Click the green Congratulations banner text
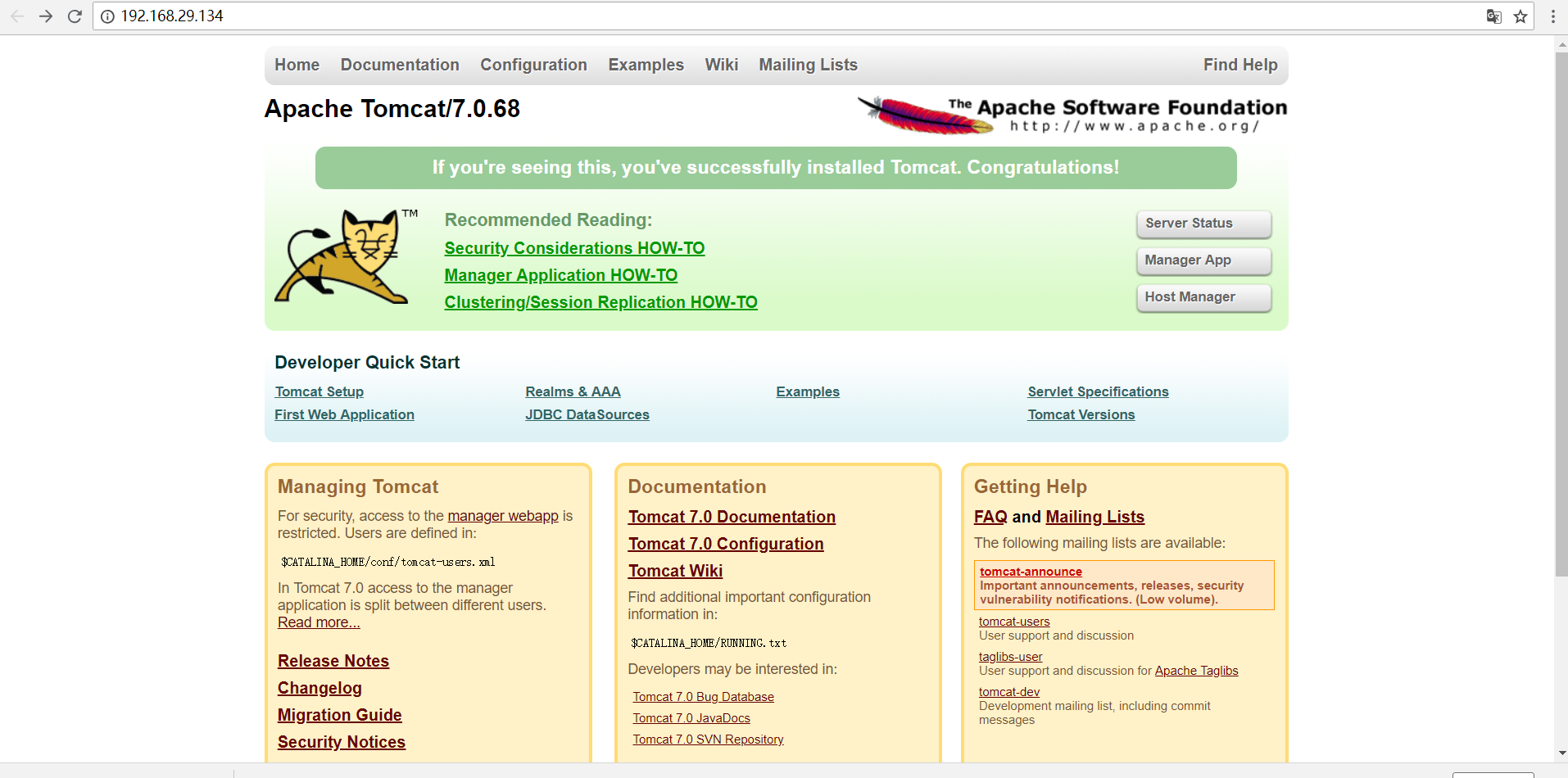Viewport: 1568px width, 778px height. pyautogui.click(x=776, y=168)
